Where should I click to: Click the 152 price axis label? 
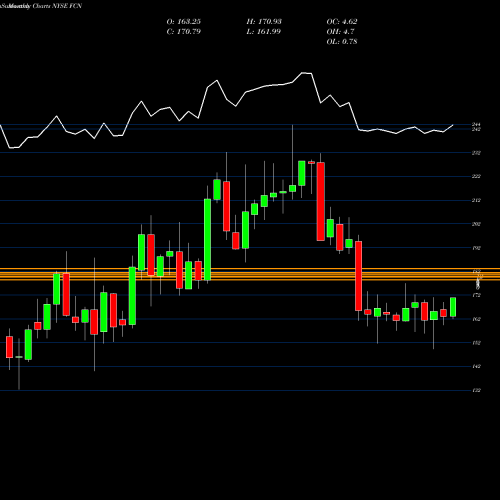click(476, 343)
